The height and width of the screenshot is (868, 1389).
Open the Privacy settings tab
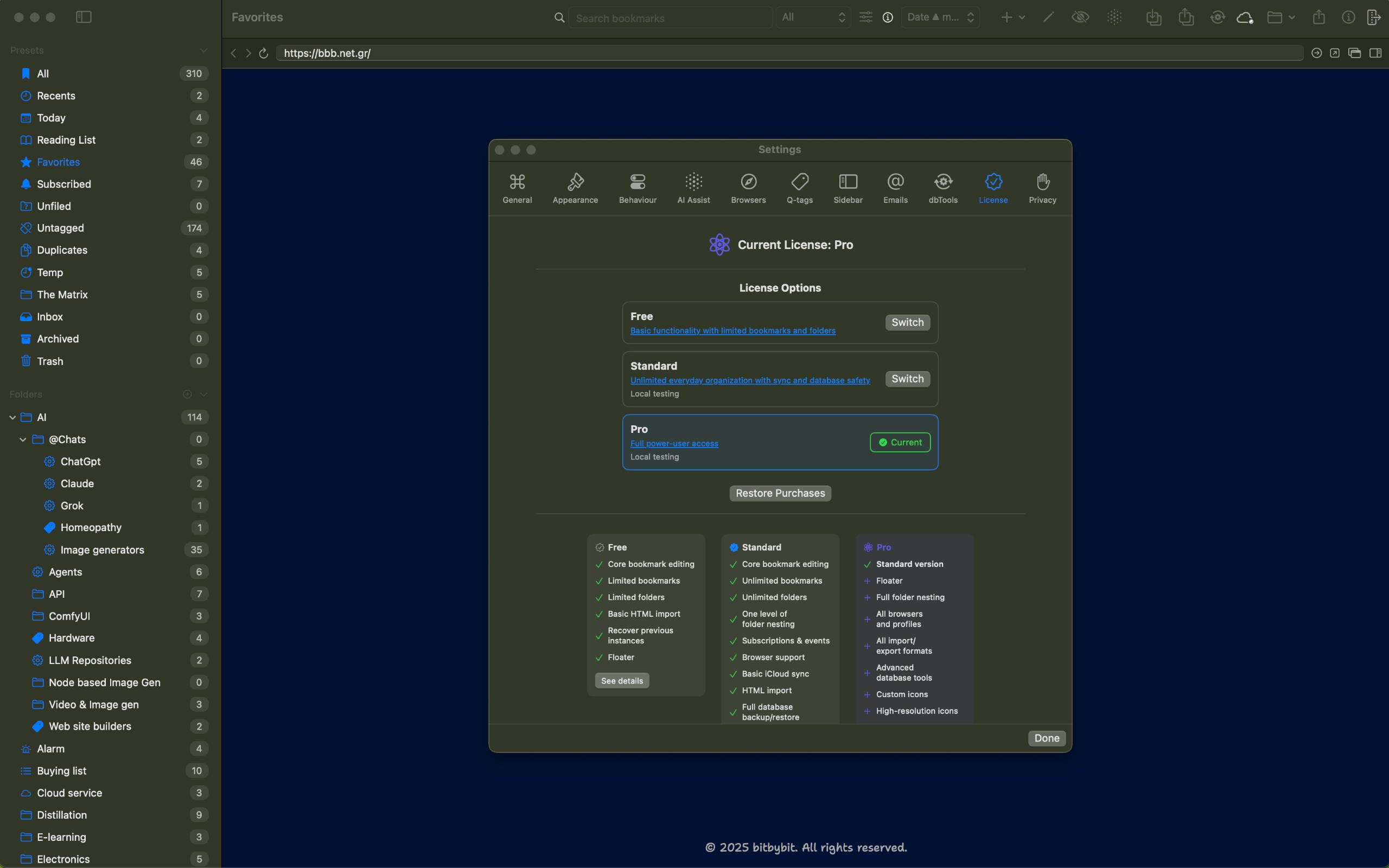coord(1042,188)
